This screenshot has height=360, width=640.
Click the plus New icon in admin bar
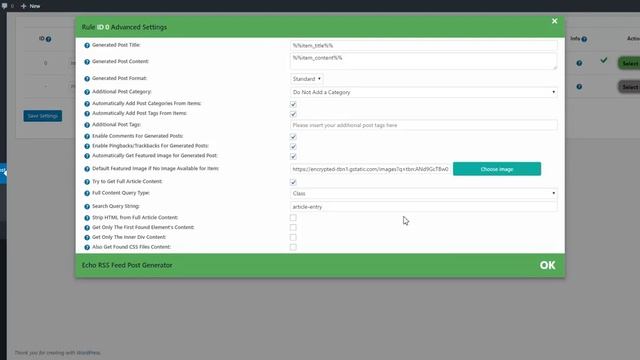click(x=23, y=6)
